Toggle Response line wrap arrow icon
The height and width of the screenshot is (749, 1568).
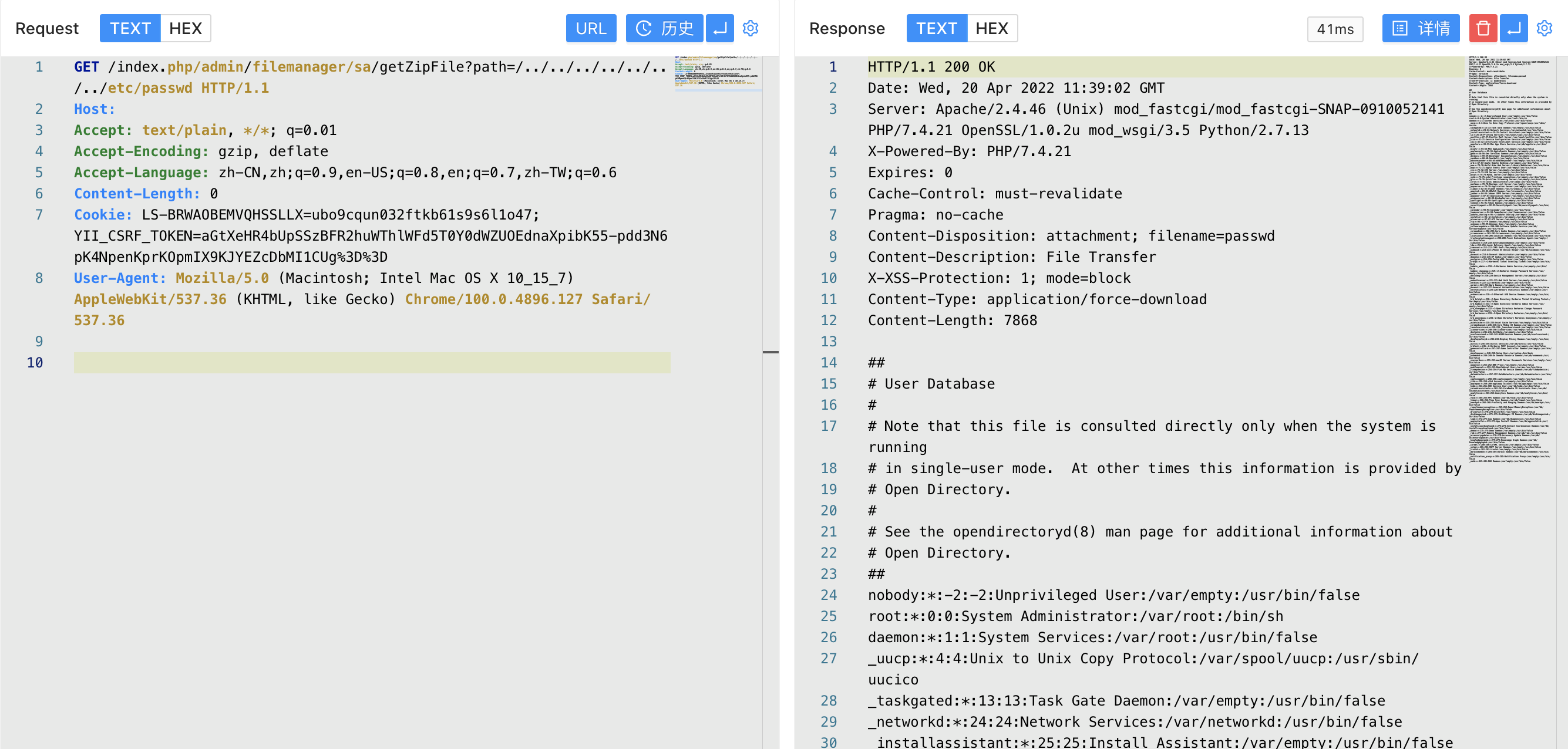coord(1513,28)
